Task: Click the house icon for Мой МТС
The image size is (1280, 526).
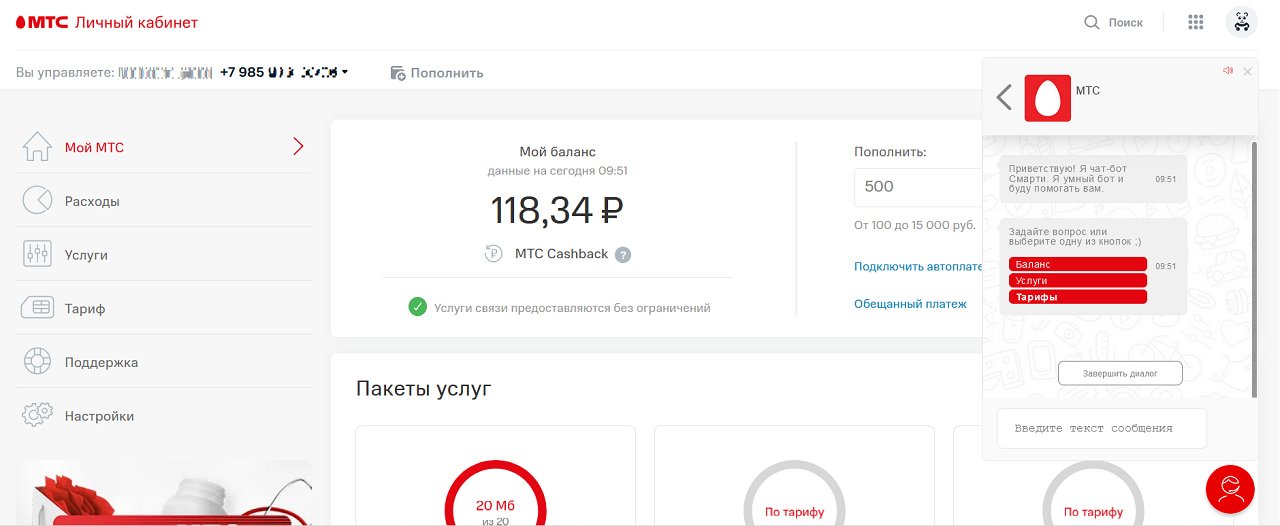Action: (x=37, y=147)
